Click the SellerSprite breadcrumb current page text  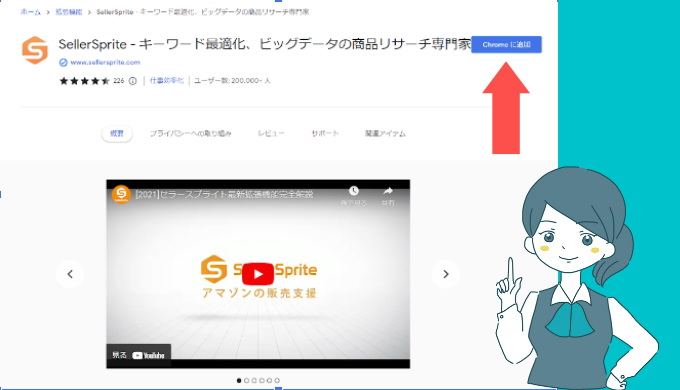(203, 12)
